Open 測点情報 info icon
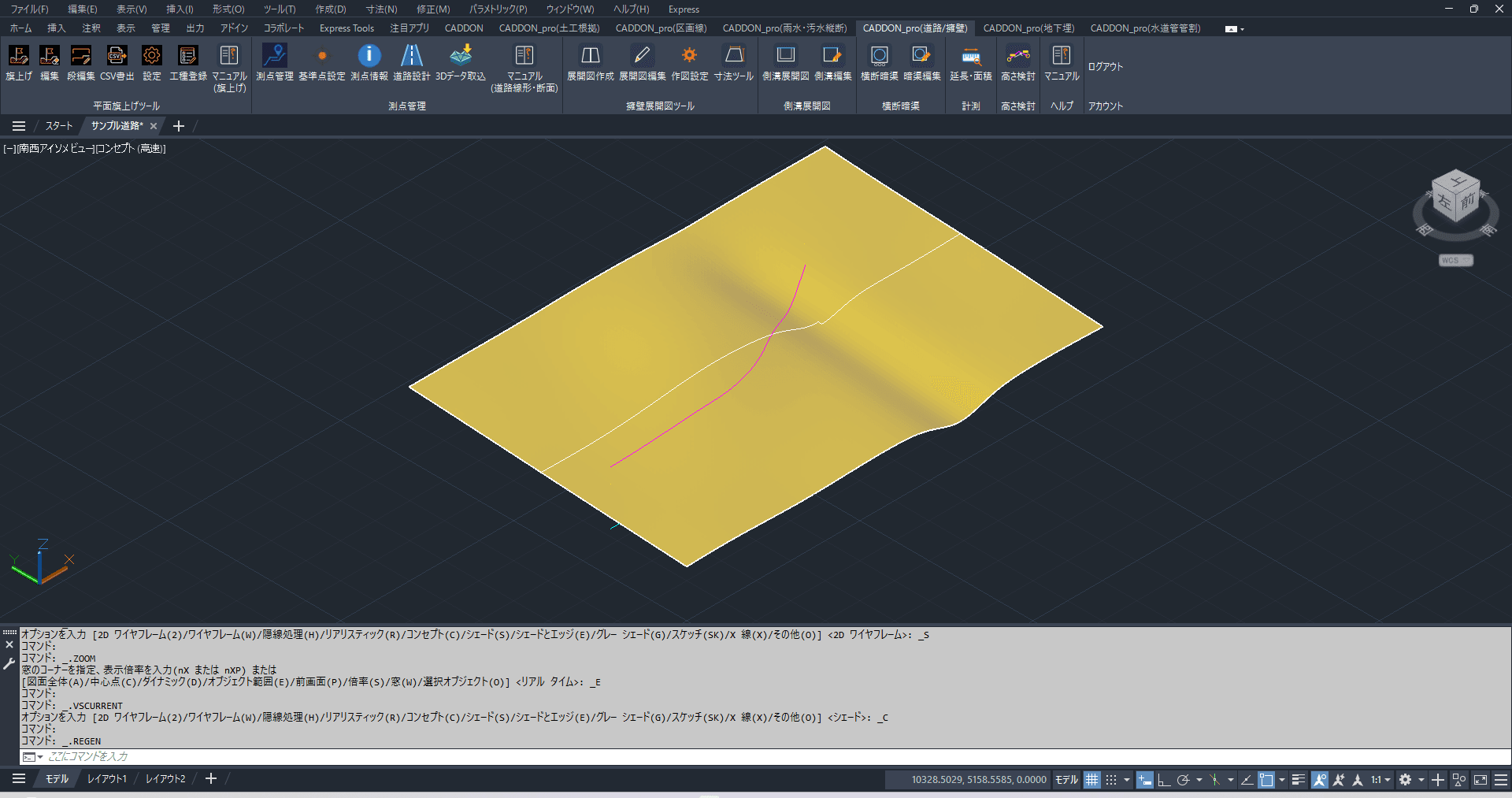The width and height of the screenshot is (1512, 798). coord(369,56)
